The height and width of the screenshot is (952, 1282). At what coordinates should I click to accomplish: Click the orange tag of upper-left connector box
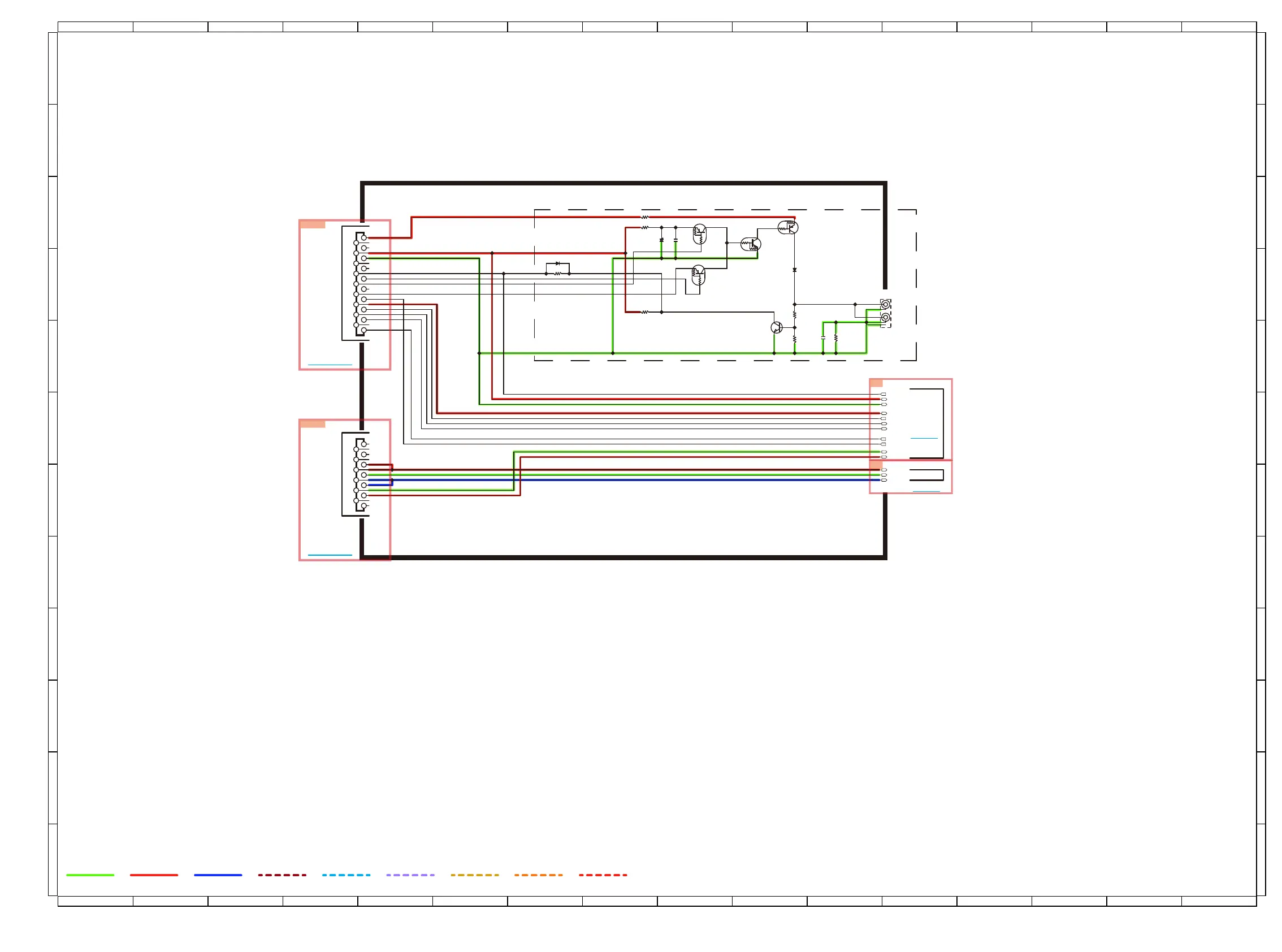click(313, 225)
